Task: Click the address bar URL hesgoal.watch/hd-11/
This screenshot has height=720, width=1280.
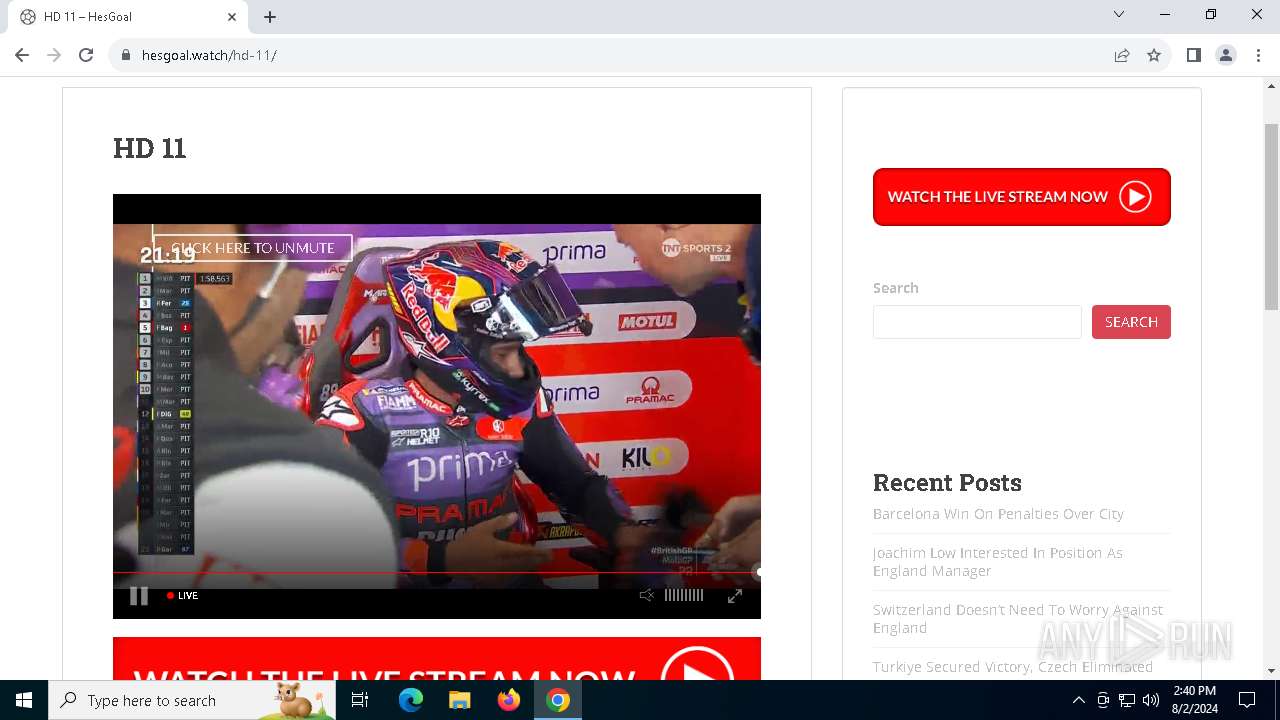Action: 209,56
